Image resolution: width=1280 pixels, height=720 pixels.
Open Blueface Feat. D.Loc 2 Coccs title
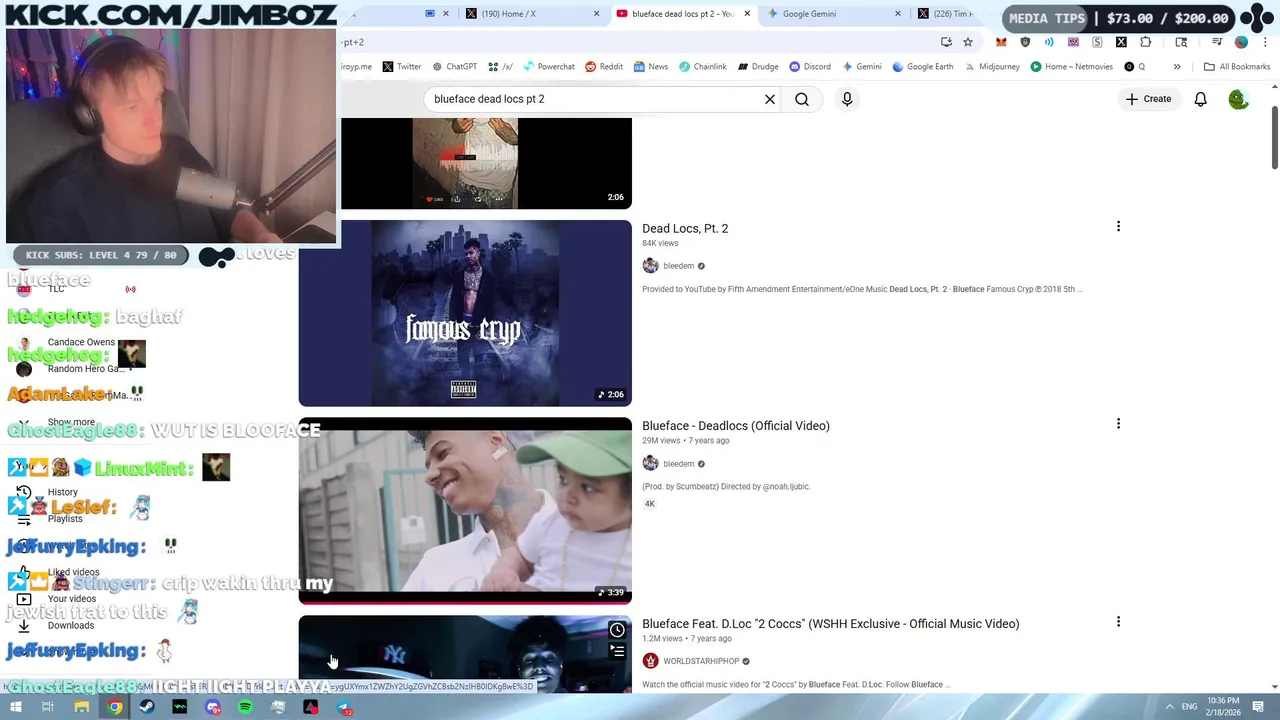(x=831, y=624)
